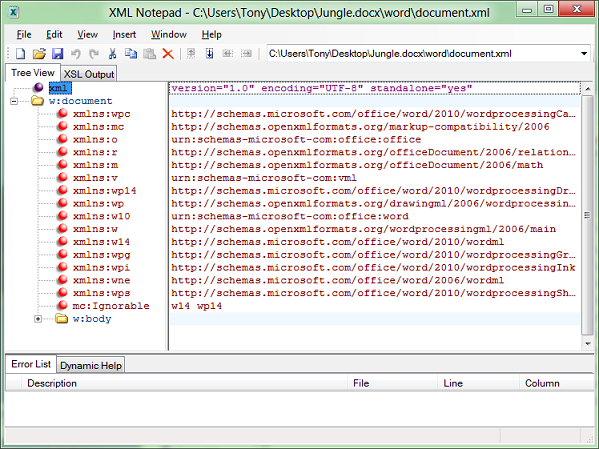599x449 pixels.
Task: Select the xmlns:wpg attribute node
Action: [x=102, y=254]
